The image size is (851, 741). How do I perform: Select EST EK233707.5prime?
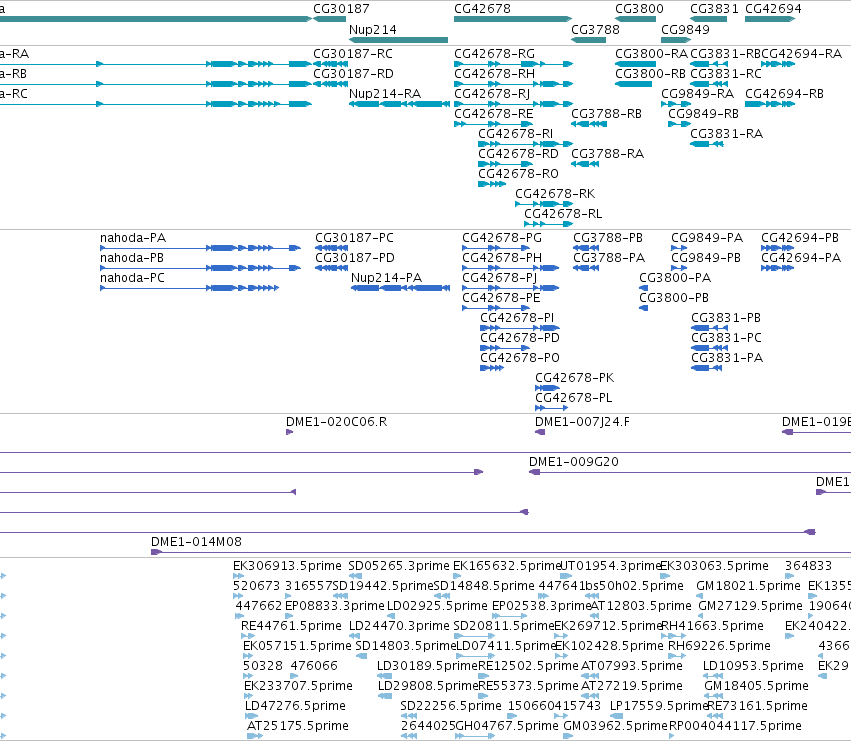click(x=298, y=686)
